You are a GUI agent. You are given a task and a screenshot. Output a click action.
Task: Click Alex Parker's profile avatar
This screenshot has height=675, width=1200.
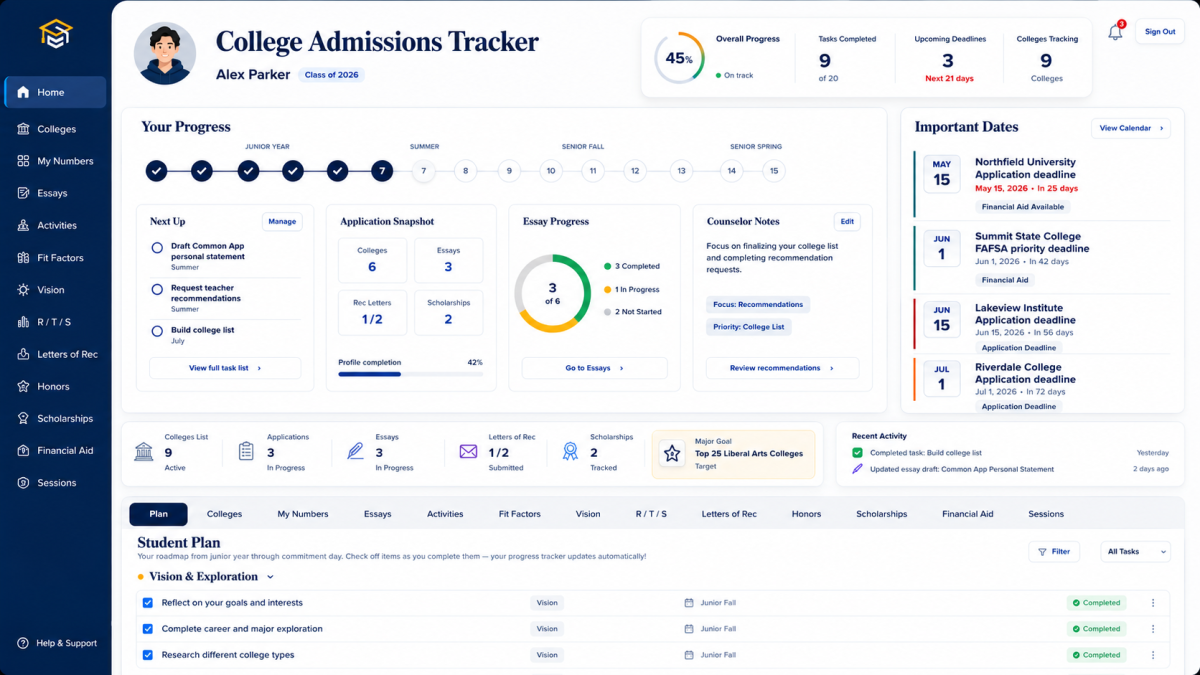tap(165, 54)
